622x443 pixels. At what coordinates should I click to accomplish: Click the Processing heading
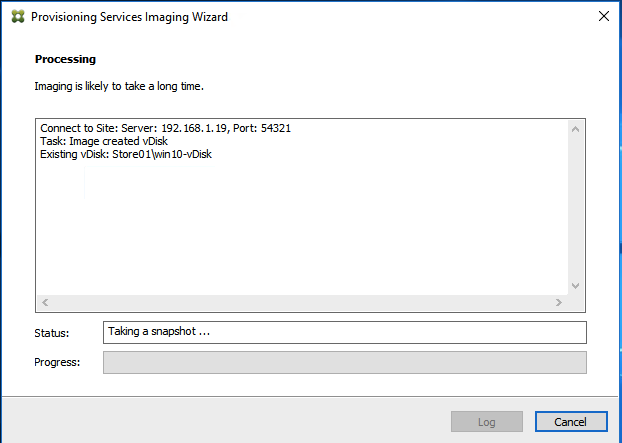click(65, 59)
